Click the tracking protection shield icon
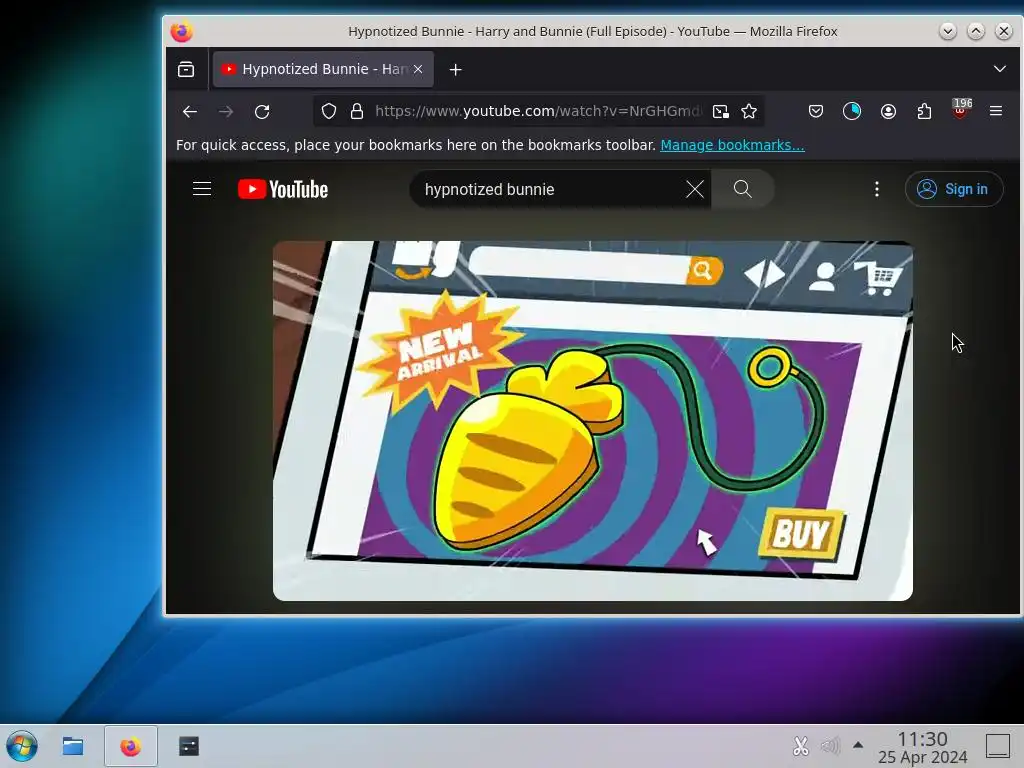 [329, 112]
